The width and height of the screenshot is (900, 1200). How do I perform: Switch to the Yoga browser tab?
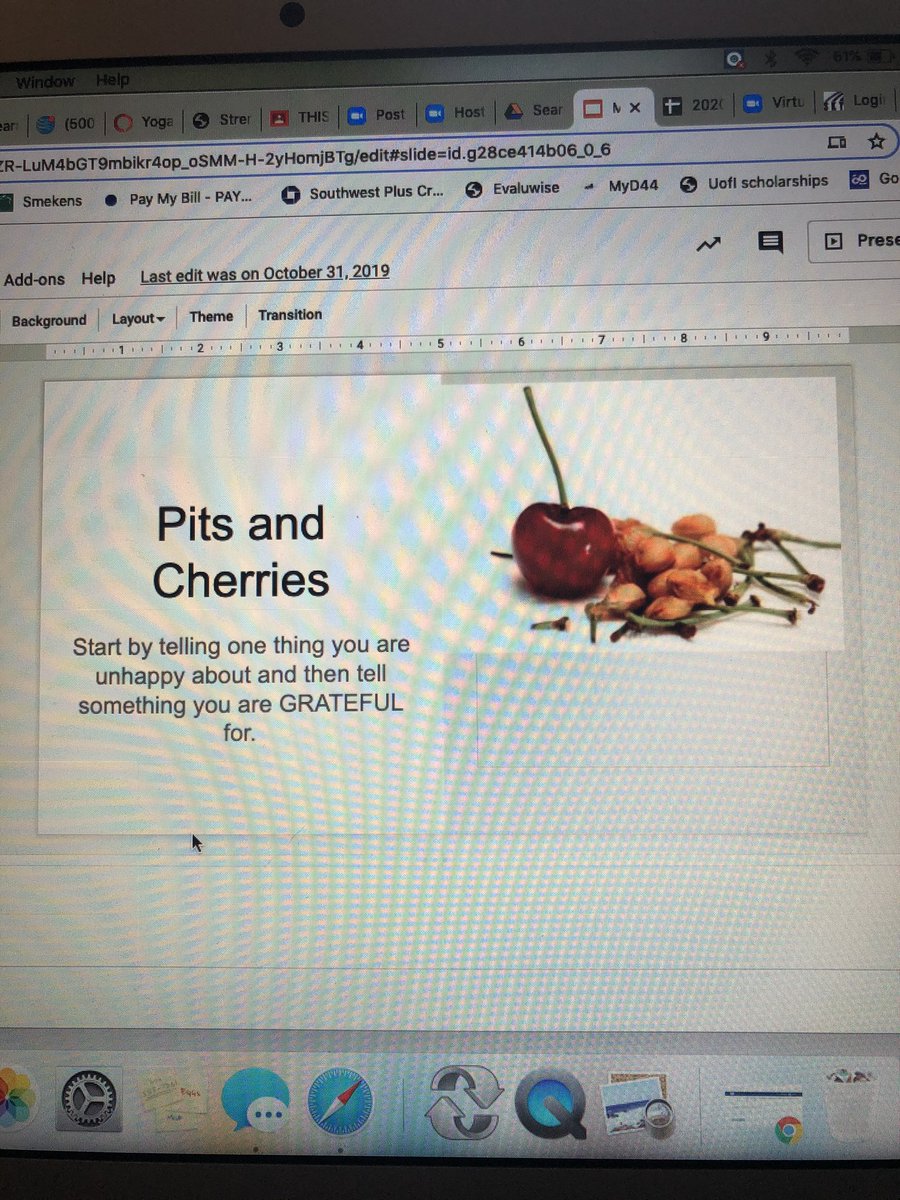pyautogui.click(x=143, y=121)
